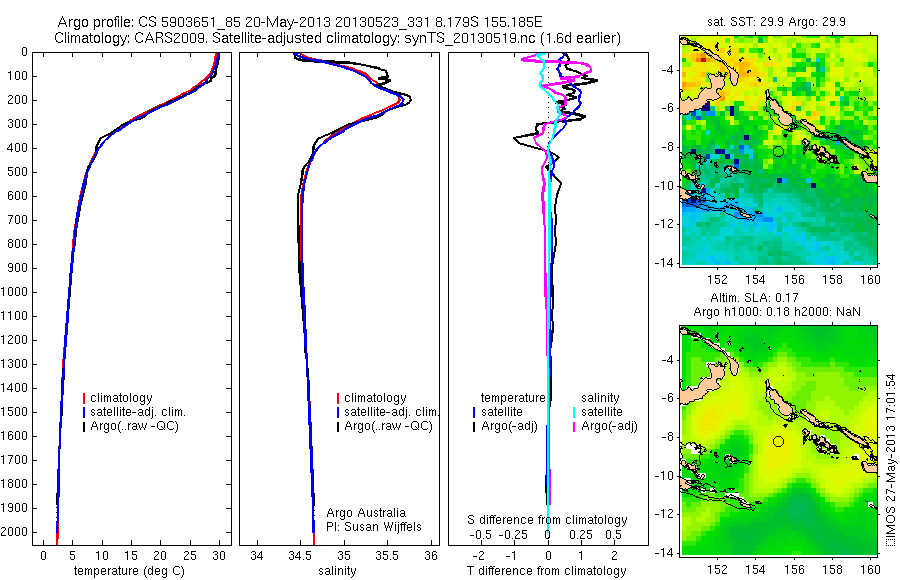
Task: Click the 'PI: Susan Wijffels' label
Action: coord(374,527)
